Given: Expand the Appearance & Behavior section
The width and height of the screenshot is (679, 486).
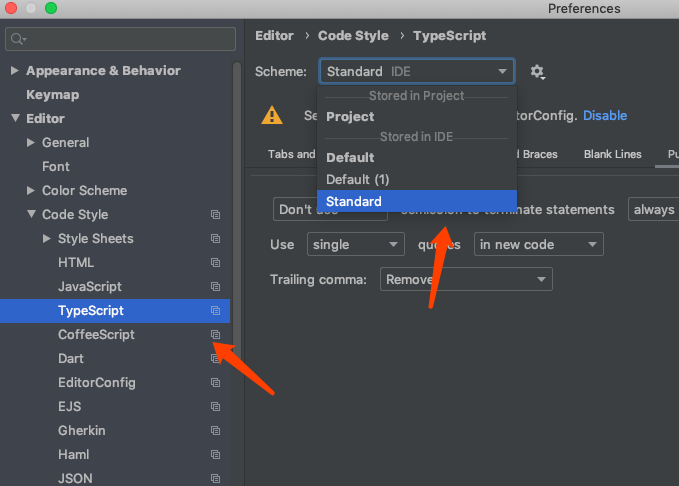Looking at the screenshot, I should click(x=14, y=71).
